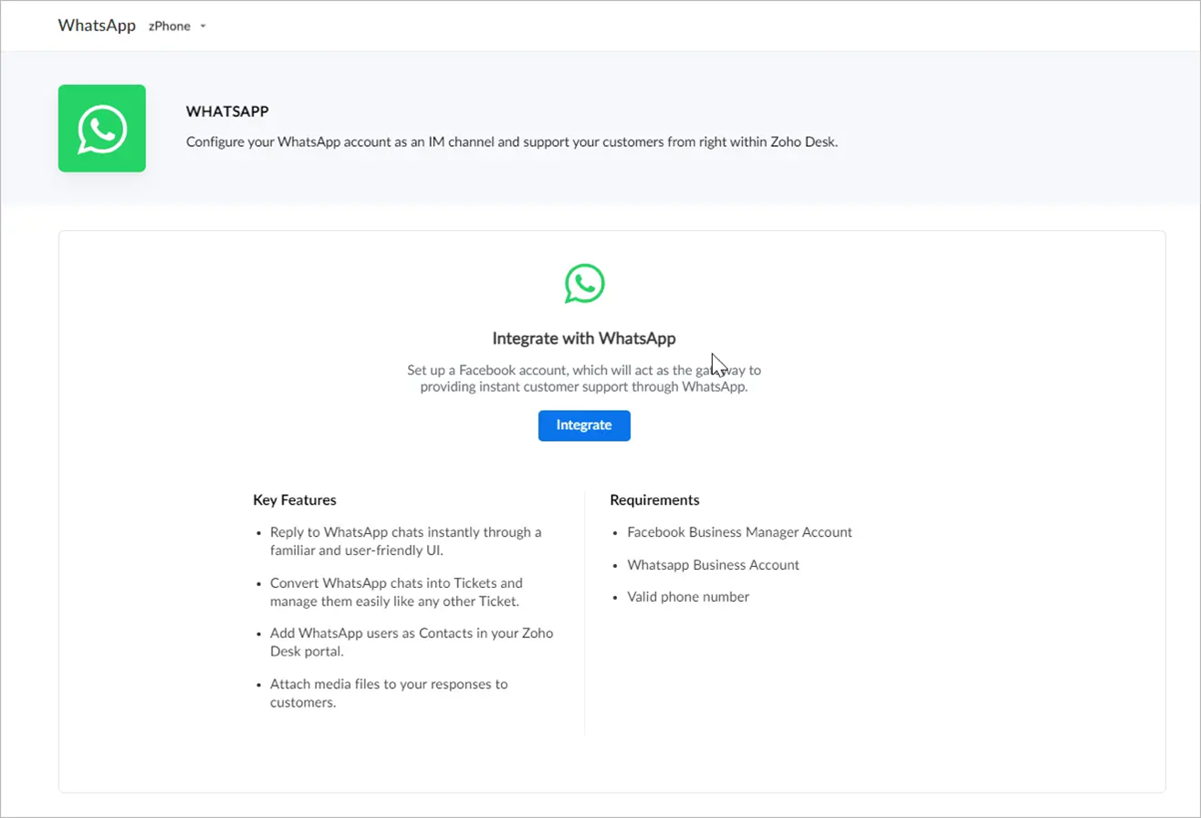This screenshot has height=818, width=1201.
Task: Select the WHATSAPP heading in the banner
Action: click(228, 111)
